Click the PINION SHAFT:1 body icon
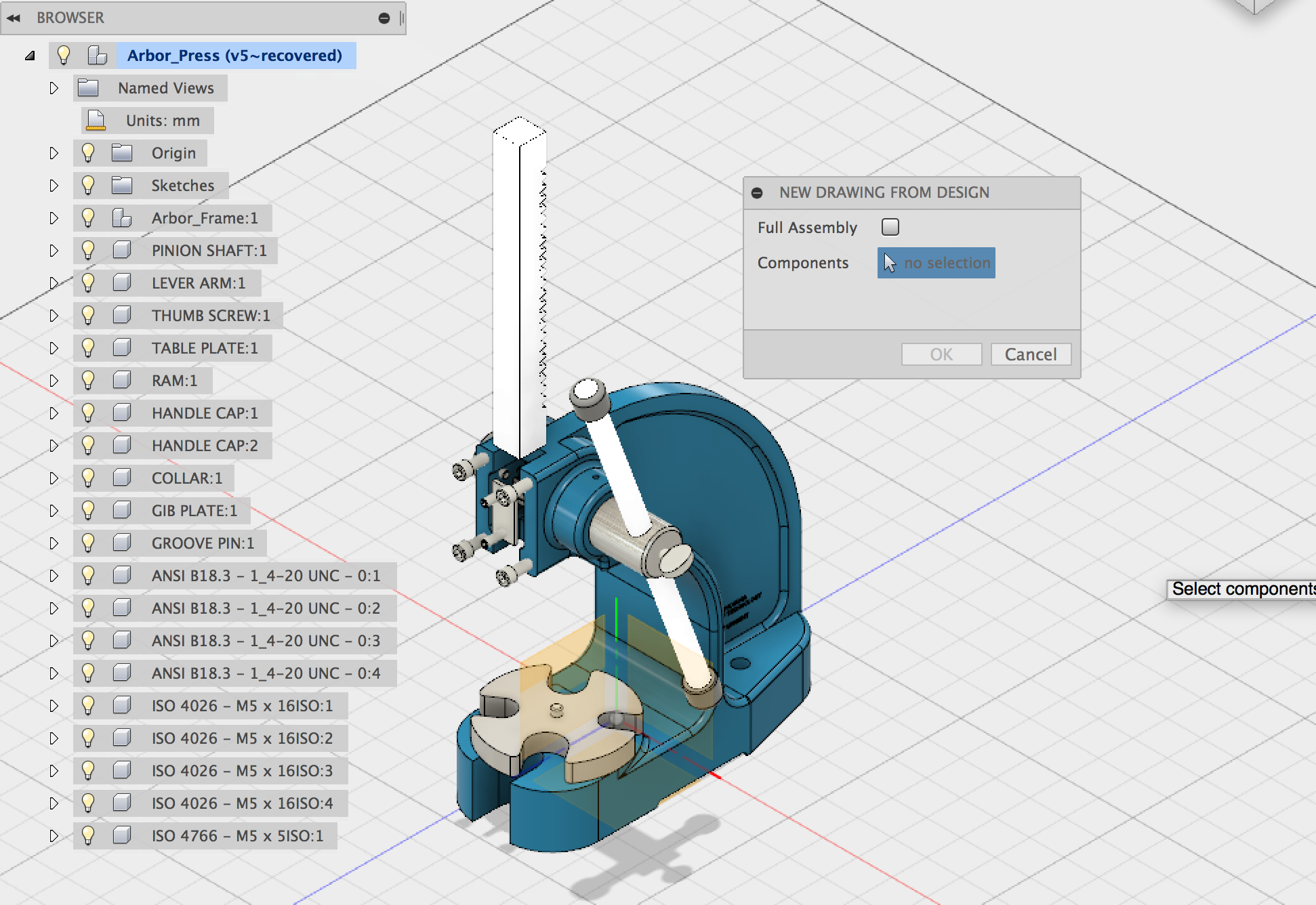 (122, 250)
